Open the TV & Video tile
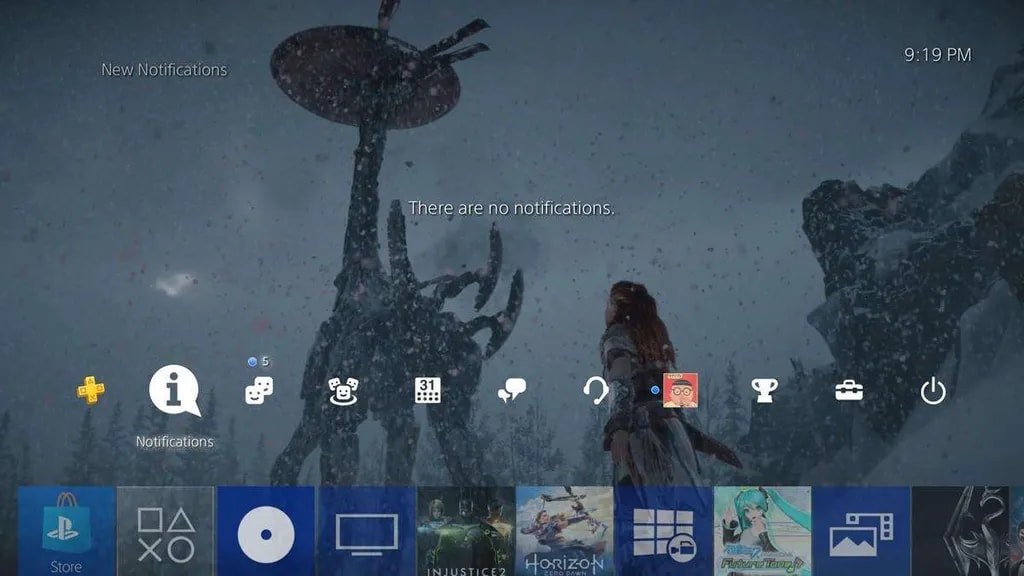 pyautogui.click(x=366, y=531)
